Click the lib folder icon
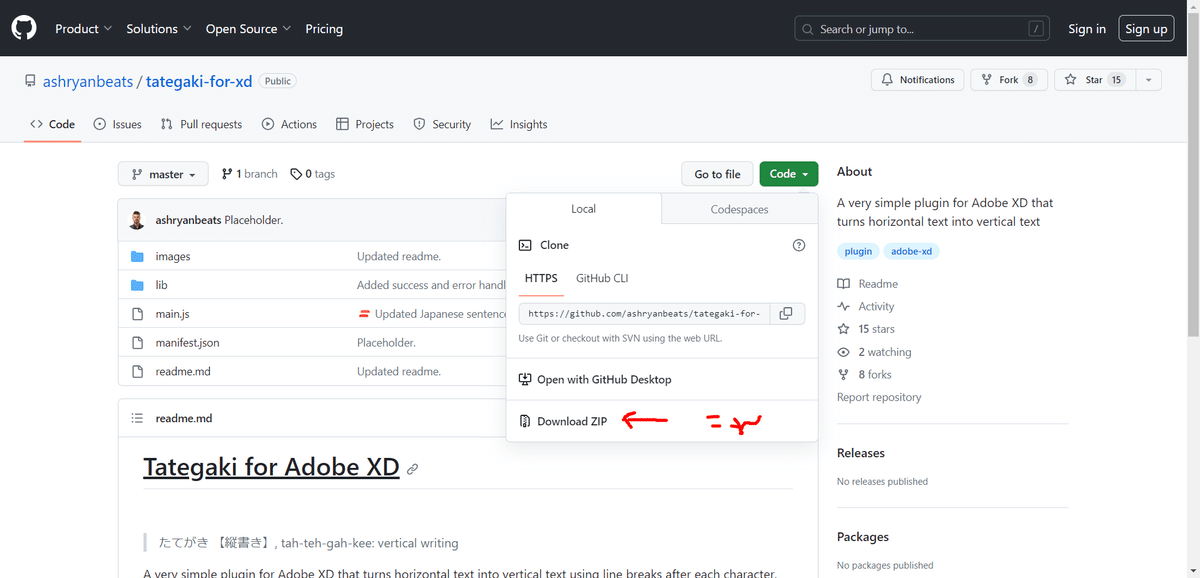The image size is (1200, 578). coord(138,285)
